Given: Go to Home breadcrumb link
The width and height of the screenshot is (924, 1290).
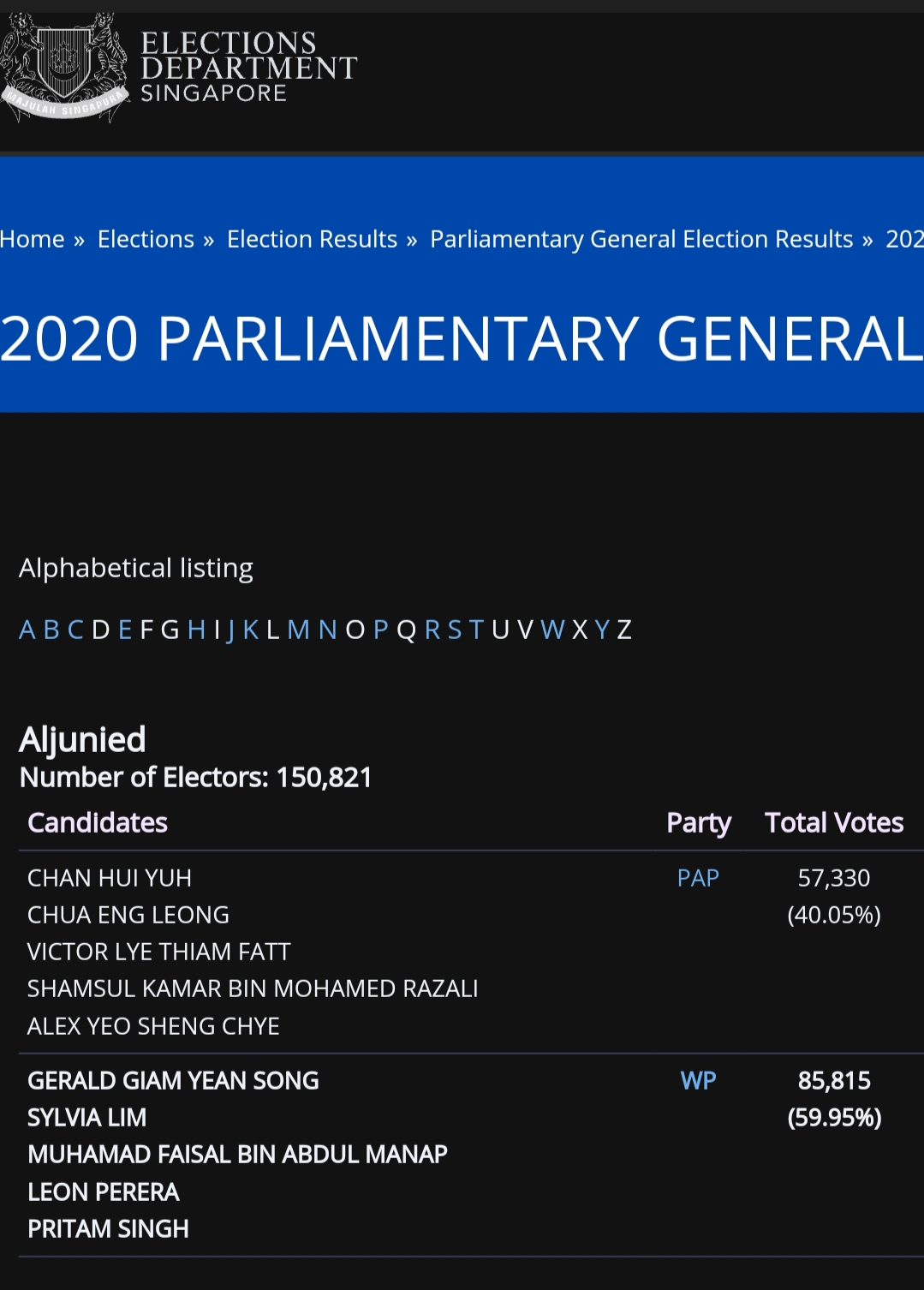Looking at the screenshot, I should (x=33, y=239).
